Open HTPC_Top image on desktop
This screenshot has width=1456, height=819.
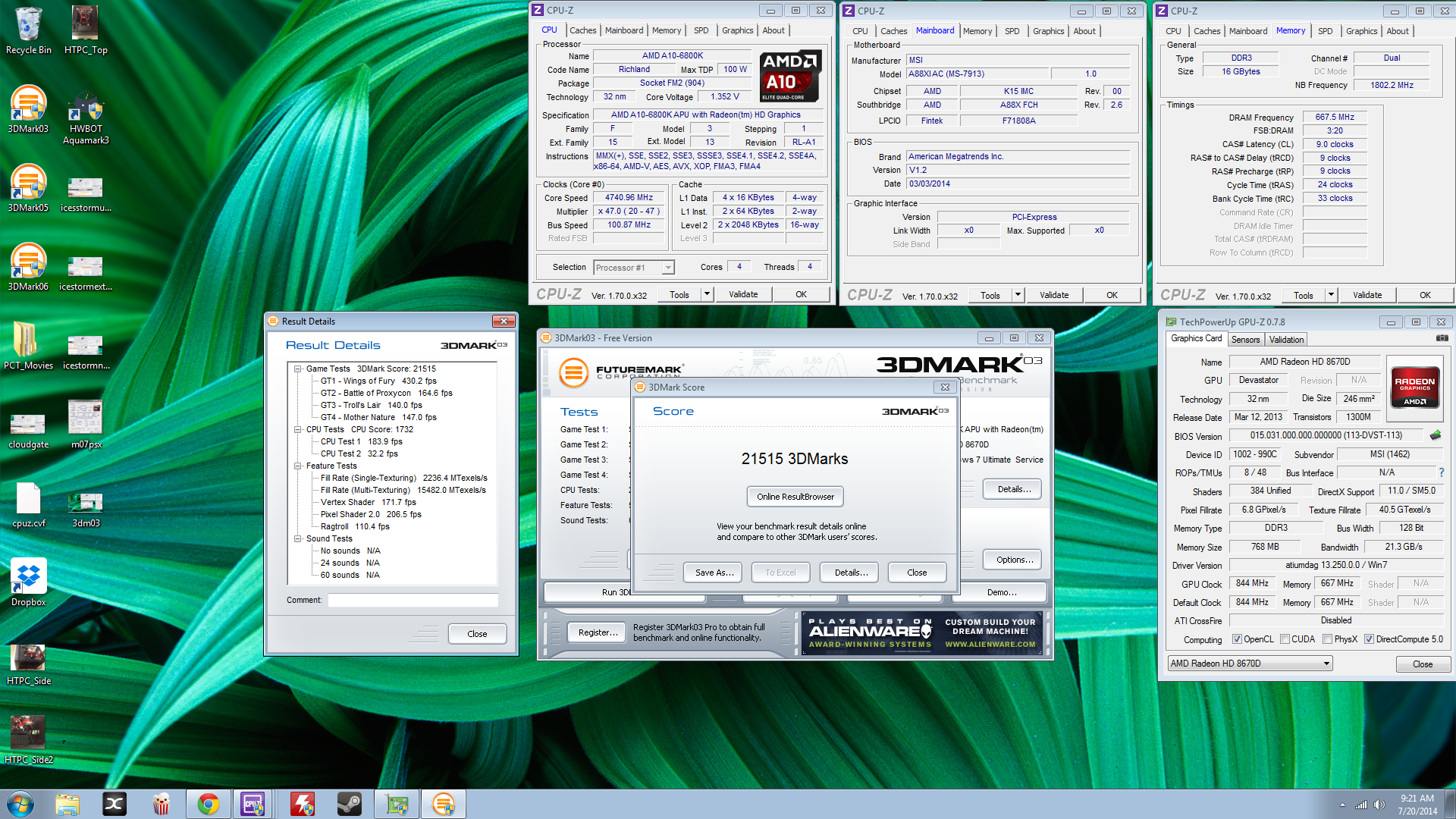[85, 30]
